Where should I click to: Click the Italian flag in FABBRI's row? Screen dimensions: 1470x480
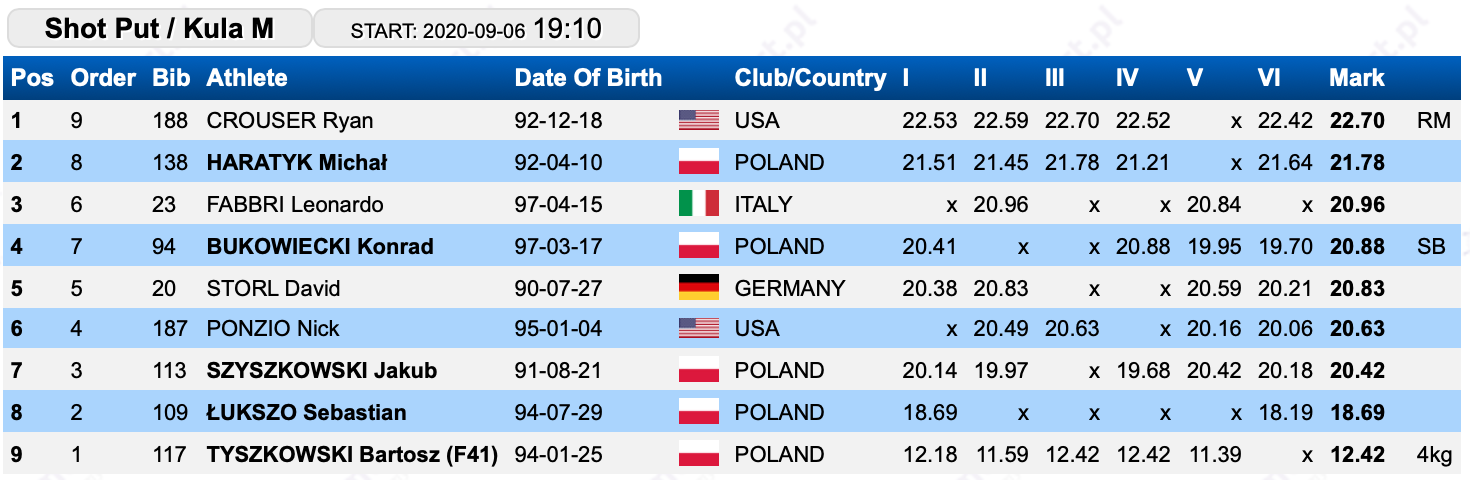(x=699, y=204)
